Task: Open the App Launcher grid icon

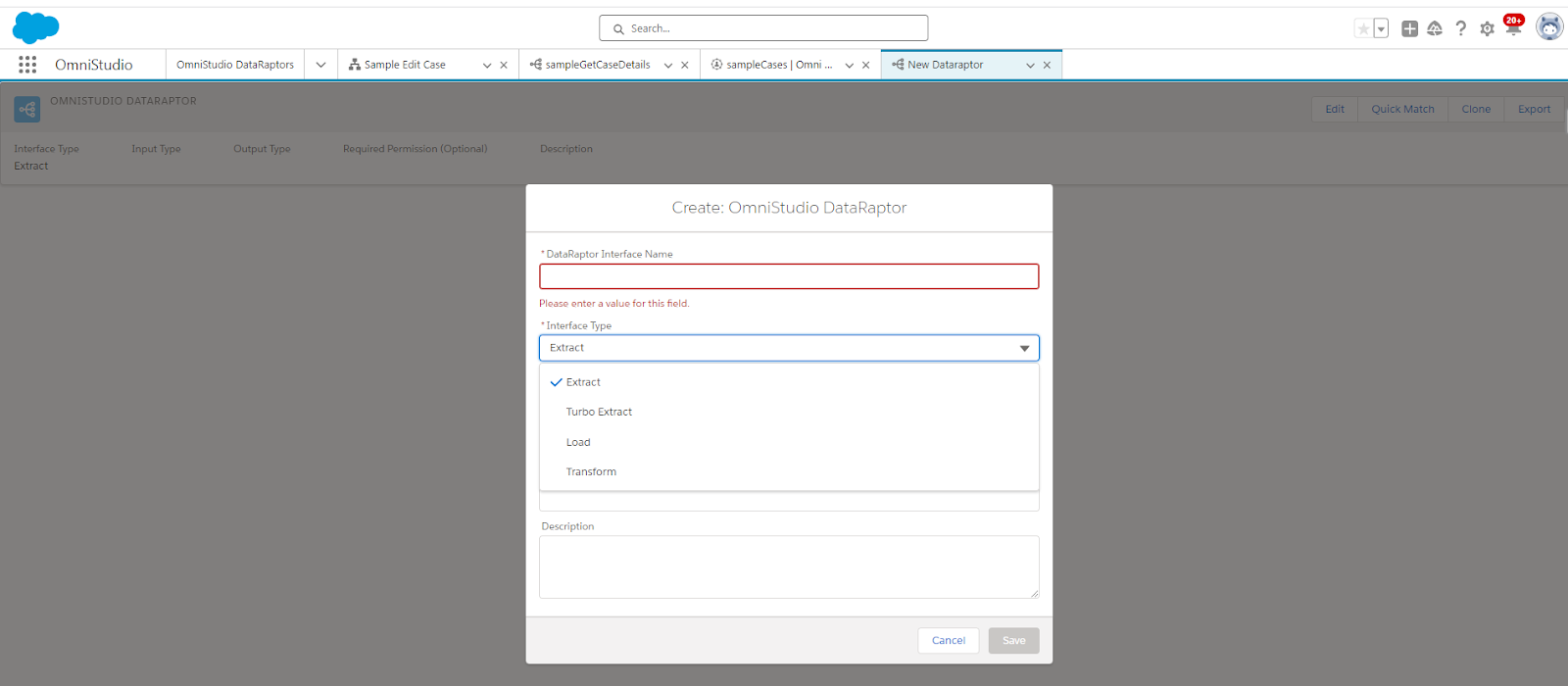Action: 27,65
